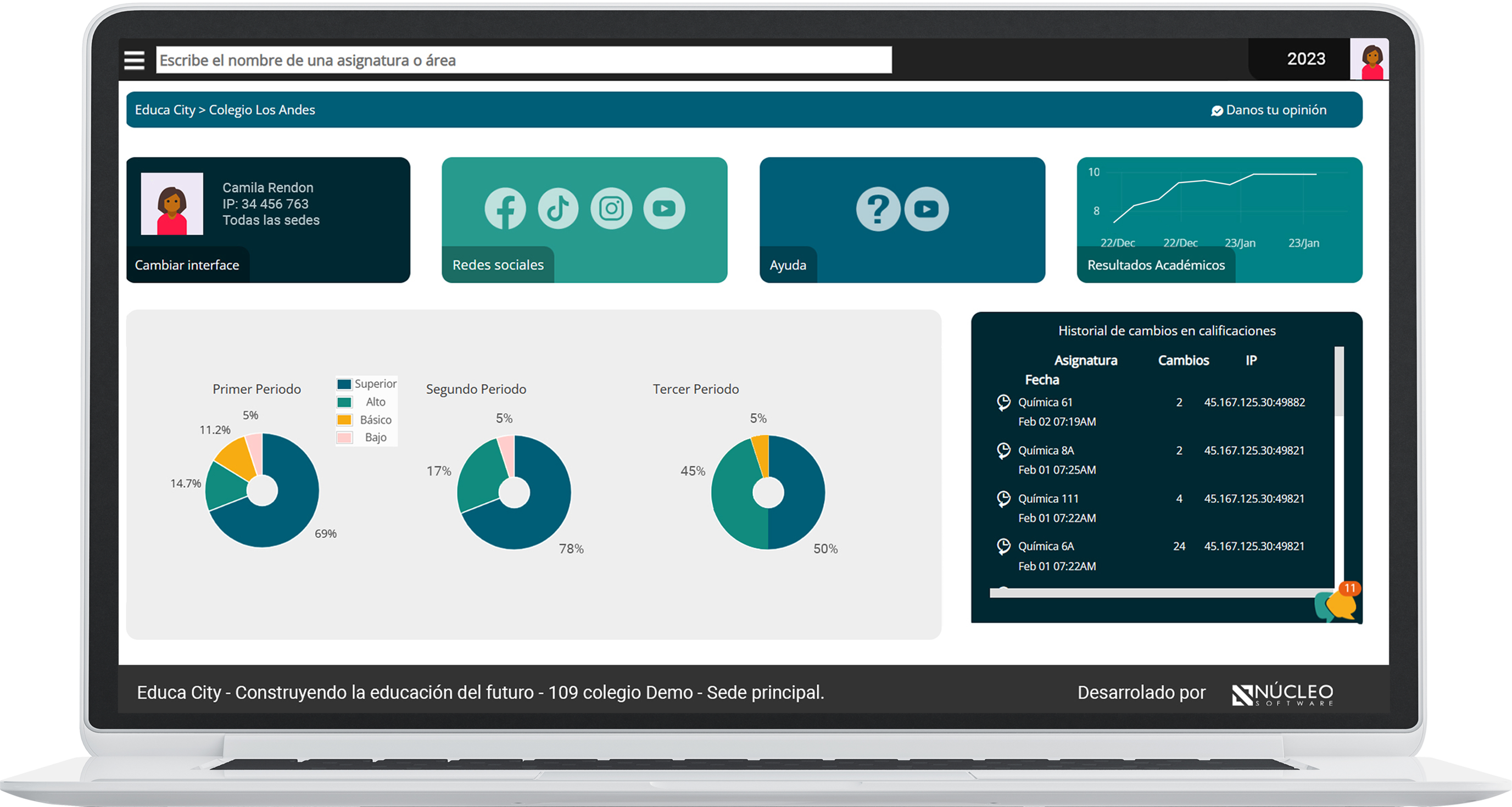Click the history panel horizontal scrollbar
The image size is (1512, 807).
coord(1162,593)
